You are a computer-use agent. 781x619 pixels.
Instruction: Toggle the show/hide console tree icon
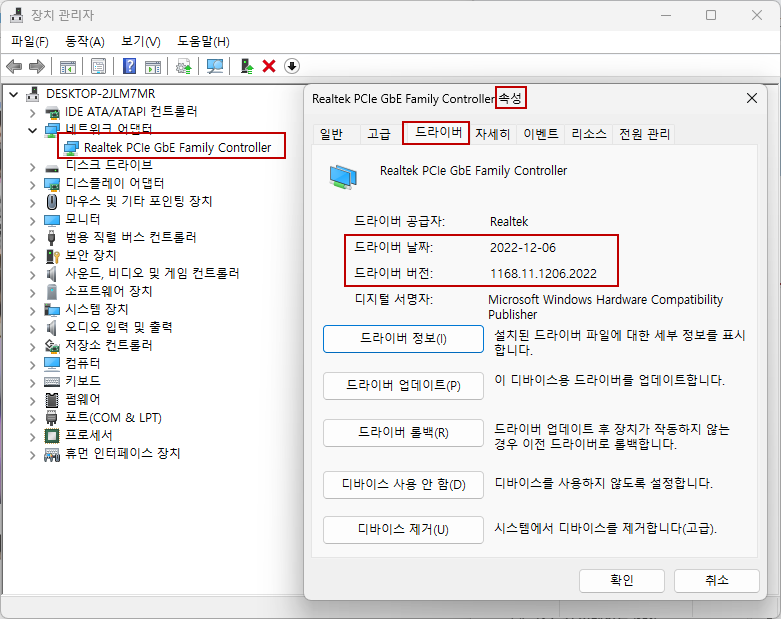click(68, 66)
